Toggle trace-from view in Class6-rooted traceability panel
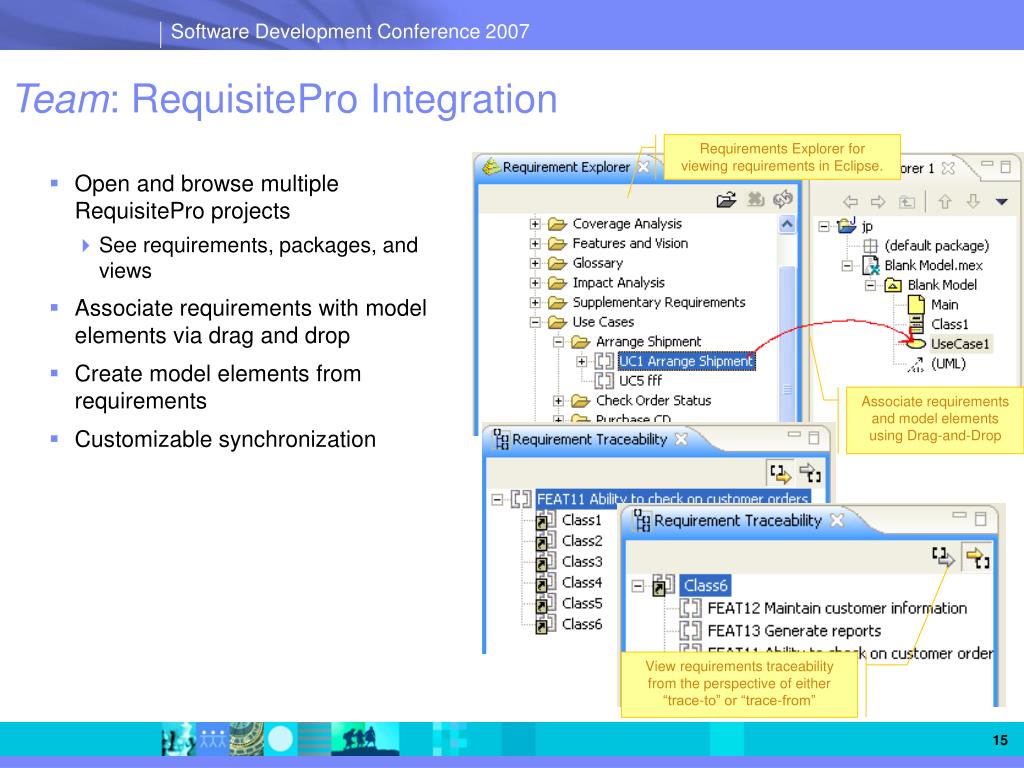This screenshot has width=1024, height=768. (x=978, y=558)
